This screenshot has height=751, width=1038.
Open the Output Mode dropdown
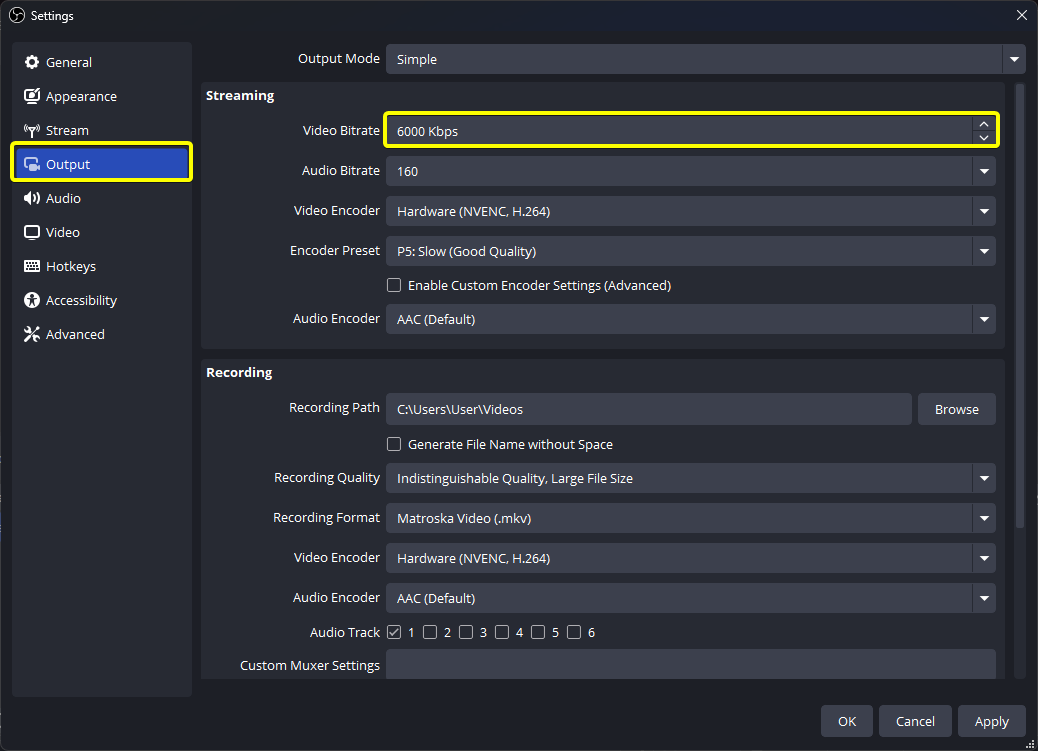pos(706,59)
